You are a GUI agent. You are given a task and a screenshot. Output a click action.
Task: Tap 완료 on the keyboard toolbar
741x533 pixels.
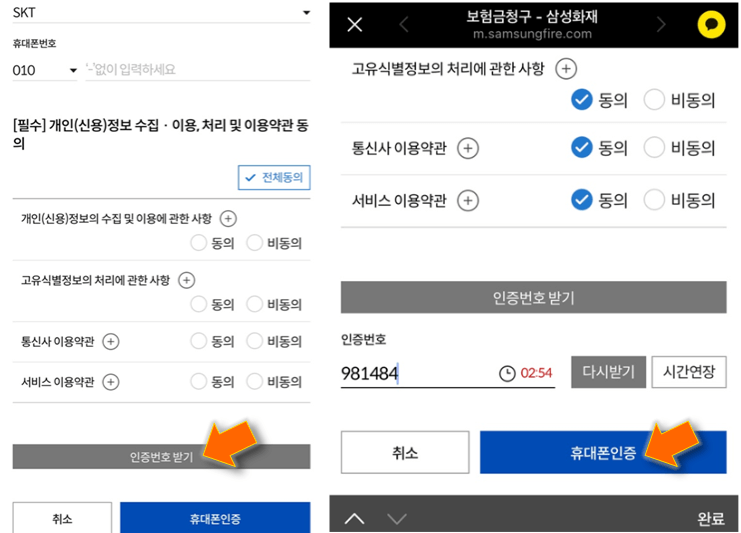pyautogui.click(x=711, y=518)
